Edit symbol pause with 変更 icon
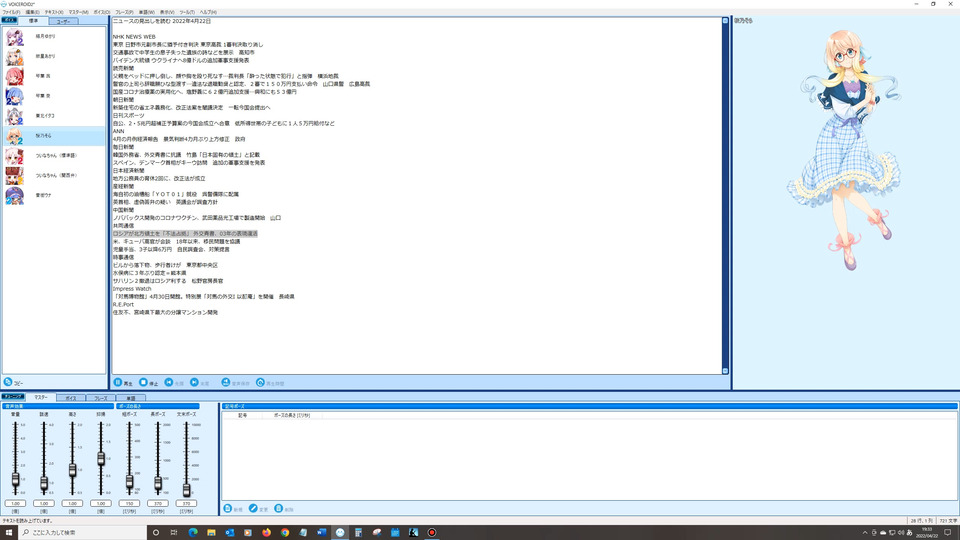The image size is (960, 540). point(253,509)
